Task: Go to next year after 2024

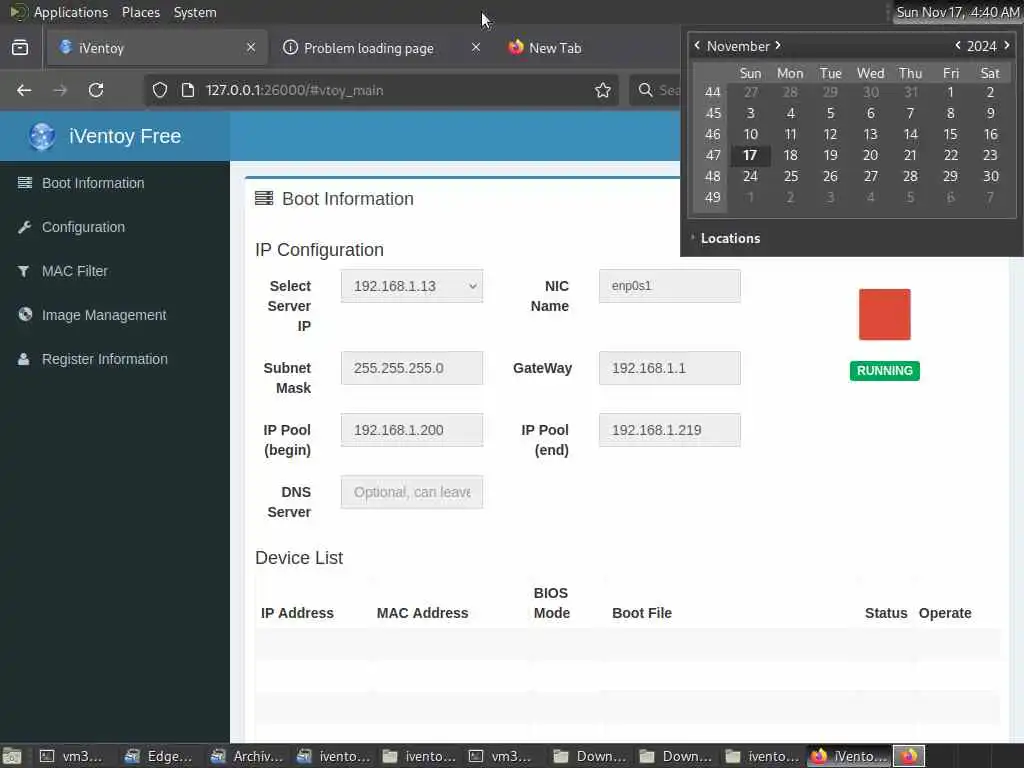Action: click(x=1007, y=45)
